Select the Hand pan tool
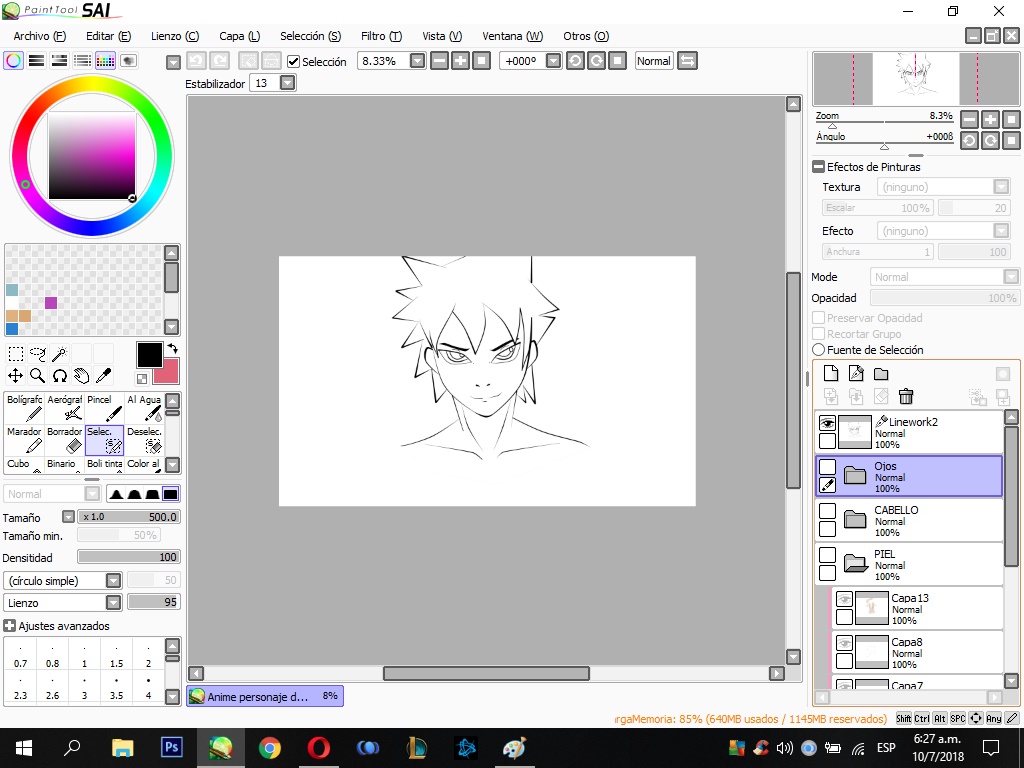Viewport: 1024px width, 768px height. 81,376
